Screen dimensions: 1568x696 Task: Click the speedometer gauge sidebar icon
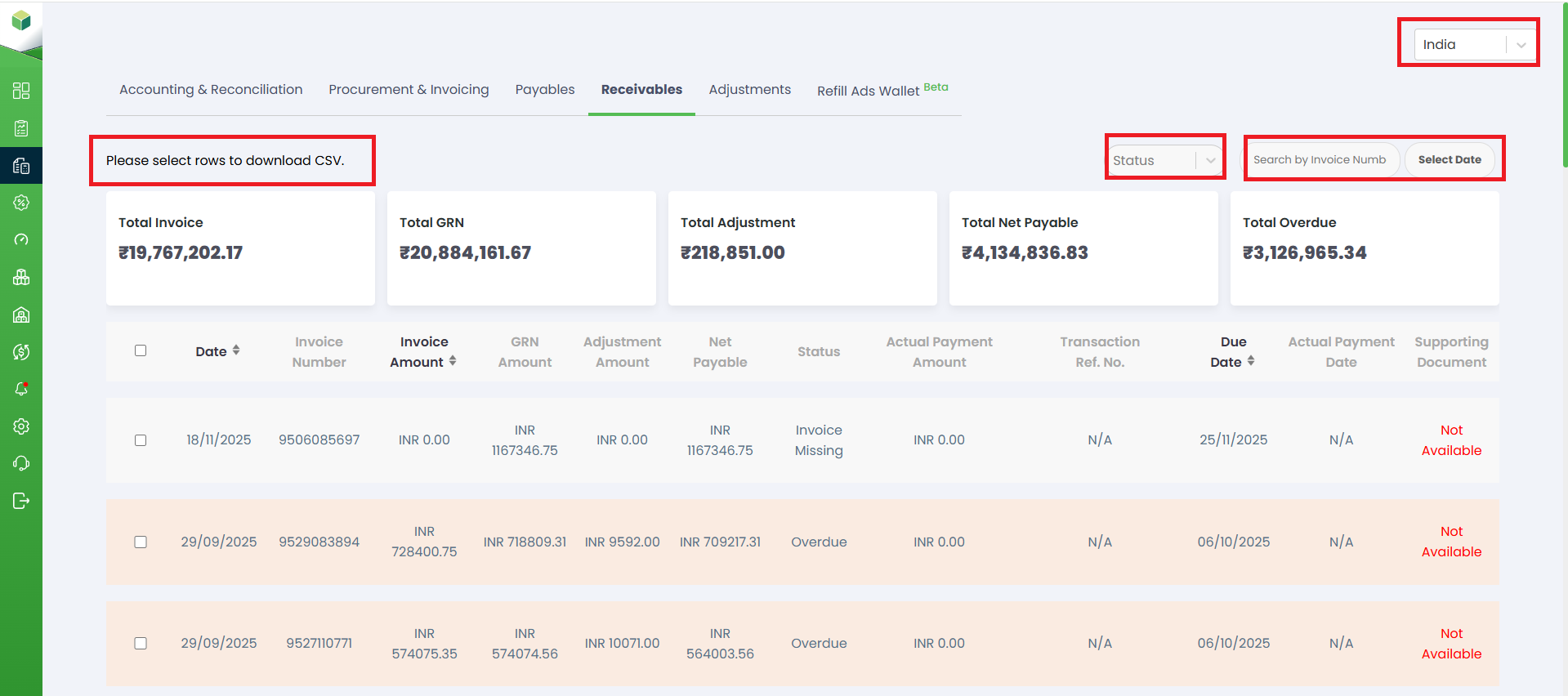[x=21, y=240]
